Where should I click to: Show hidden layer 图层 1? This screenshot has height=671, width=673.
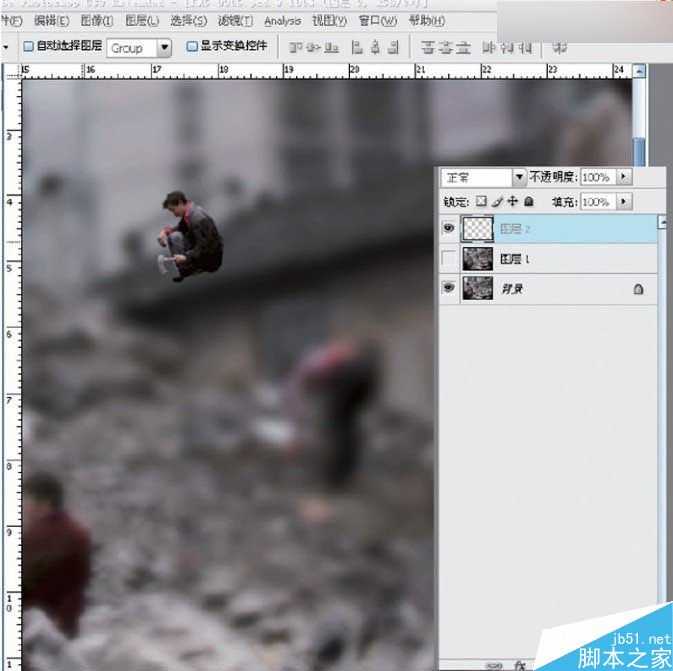pos(449,259)
